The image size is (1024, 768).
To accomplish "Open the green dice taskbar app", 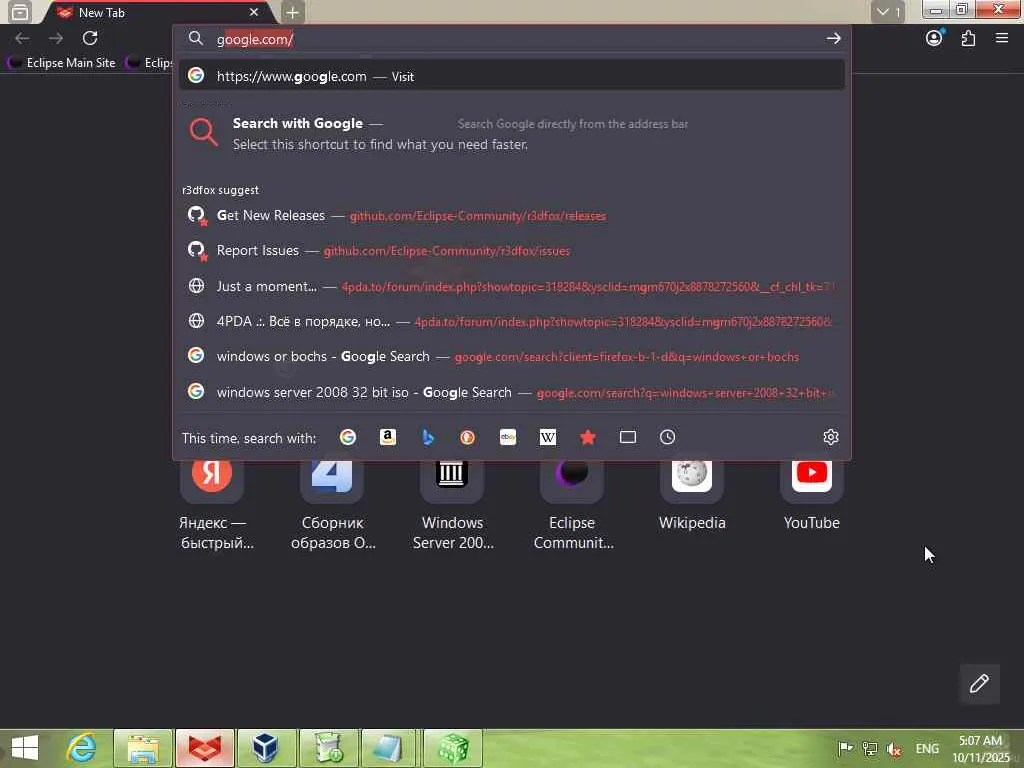I will (453, 748).
